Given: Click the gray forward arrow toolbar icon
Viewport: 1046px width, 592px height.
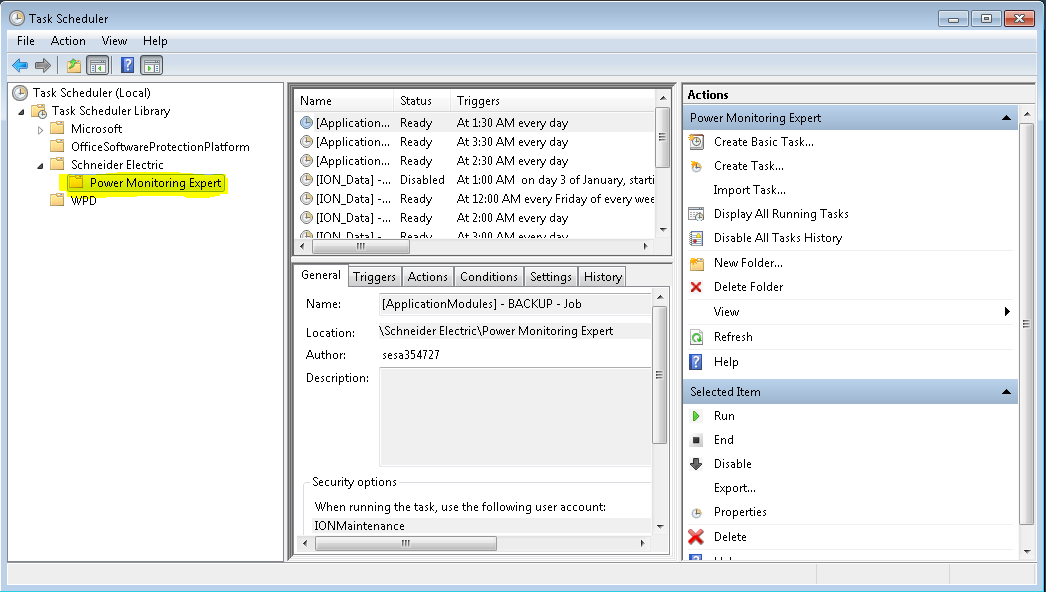Looking at the screenshot, I should [43, 65].
